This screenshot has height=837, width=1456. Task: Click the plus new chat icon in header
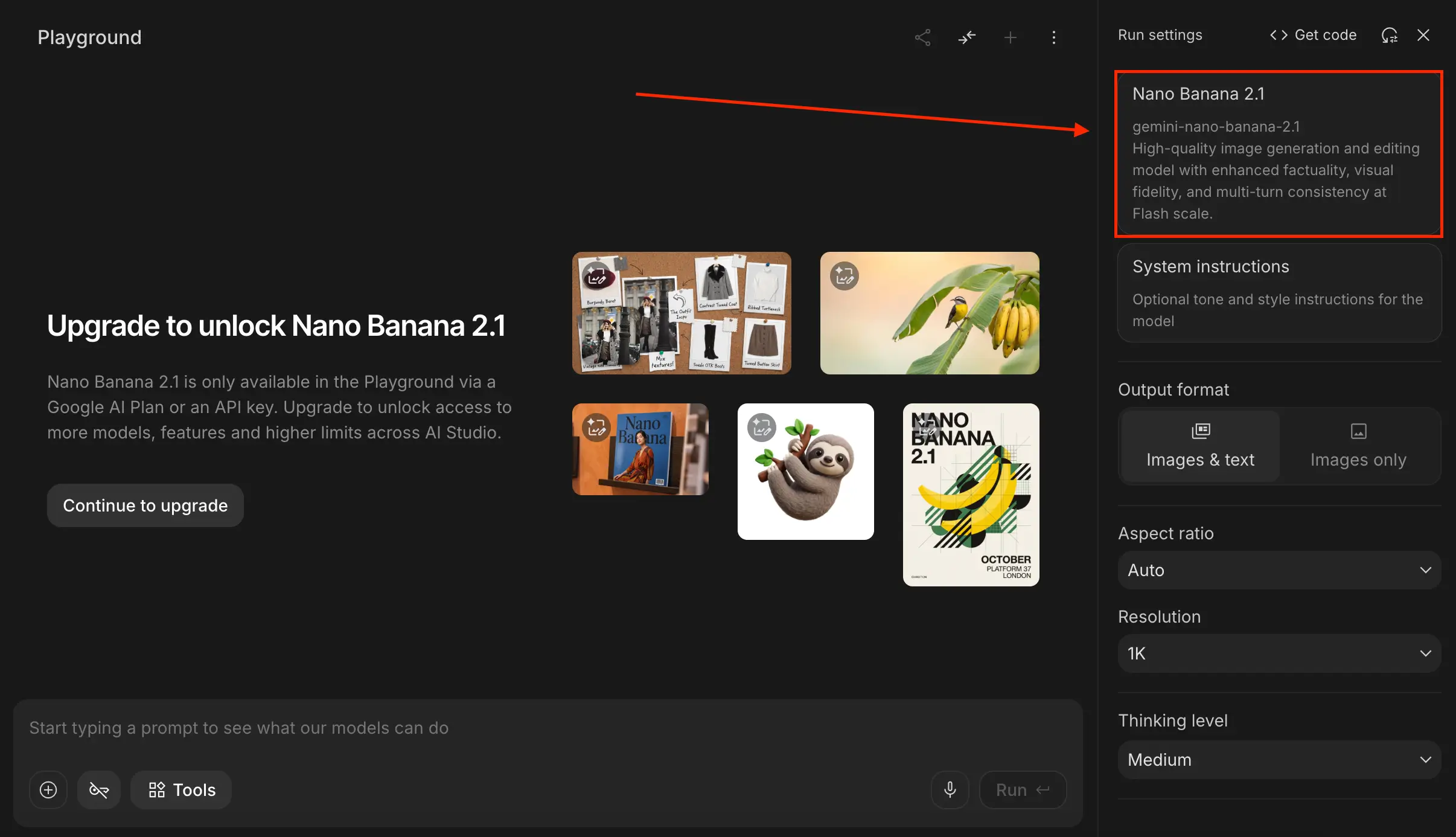(1011, 37)
